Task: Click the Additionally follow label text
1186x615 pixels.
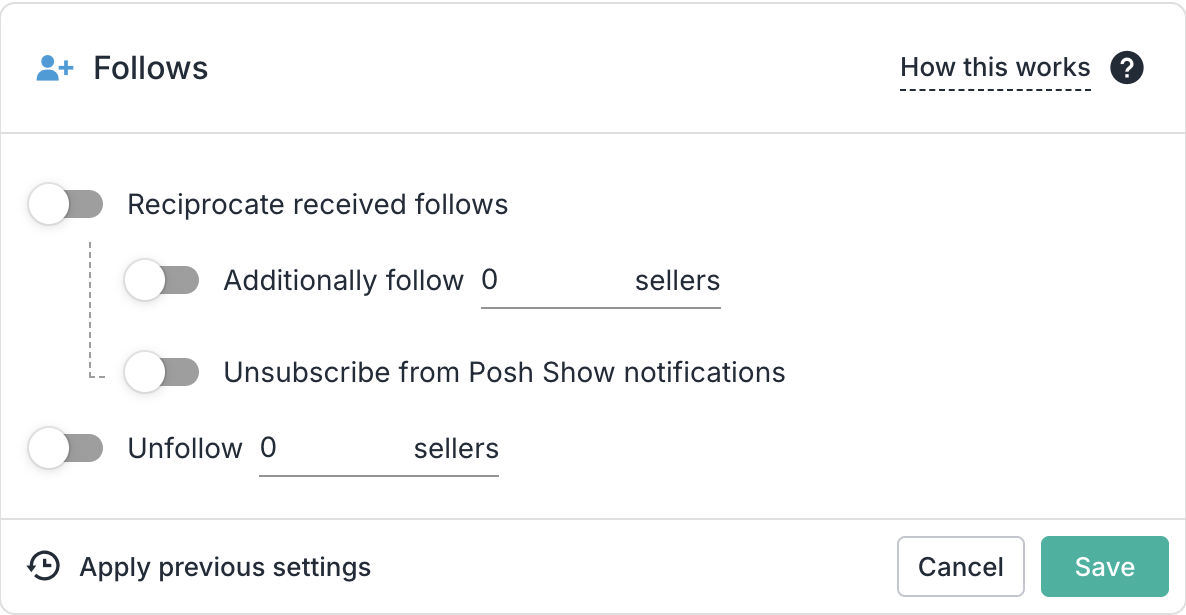Action: point(343,281)
